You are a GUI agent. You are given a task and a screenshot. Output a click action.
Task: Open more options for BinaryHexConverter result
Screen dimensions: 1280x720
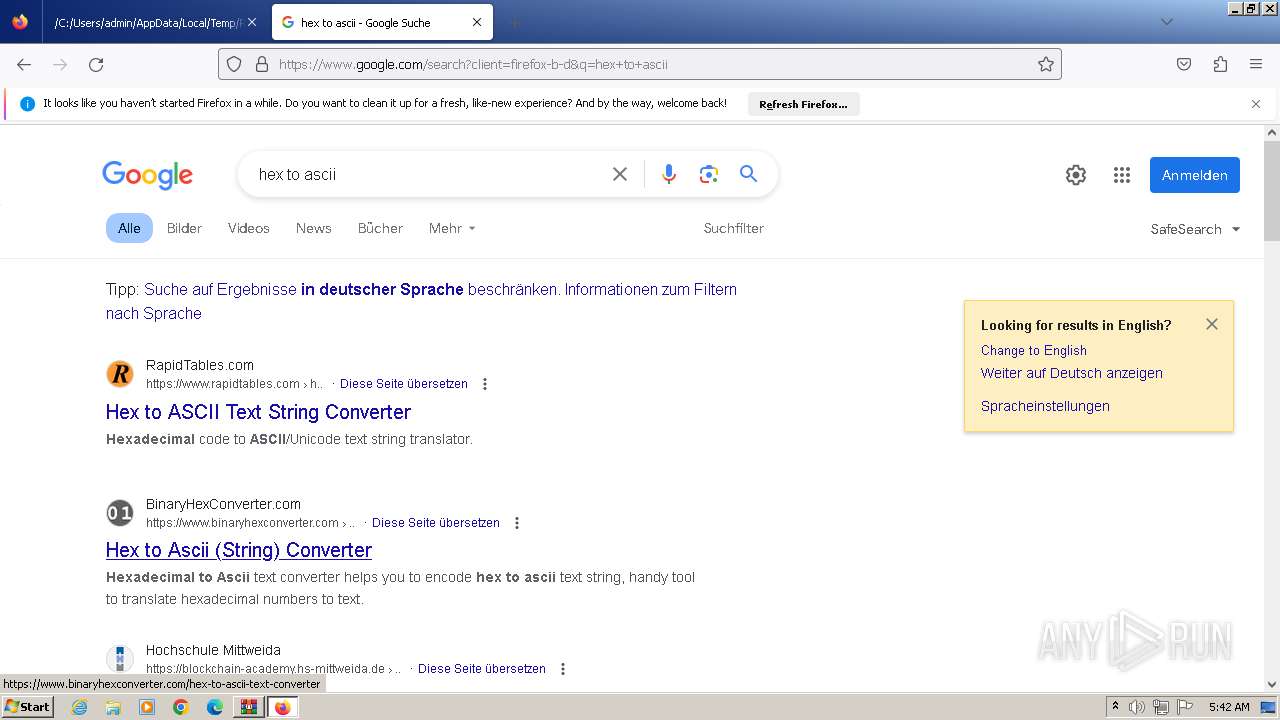517,523
